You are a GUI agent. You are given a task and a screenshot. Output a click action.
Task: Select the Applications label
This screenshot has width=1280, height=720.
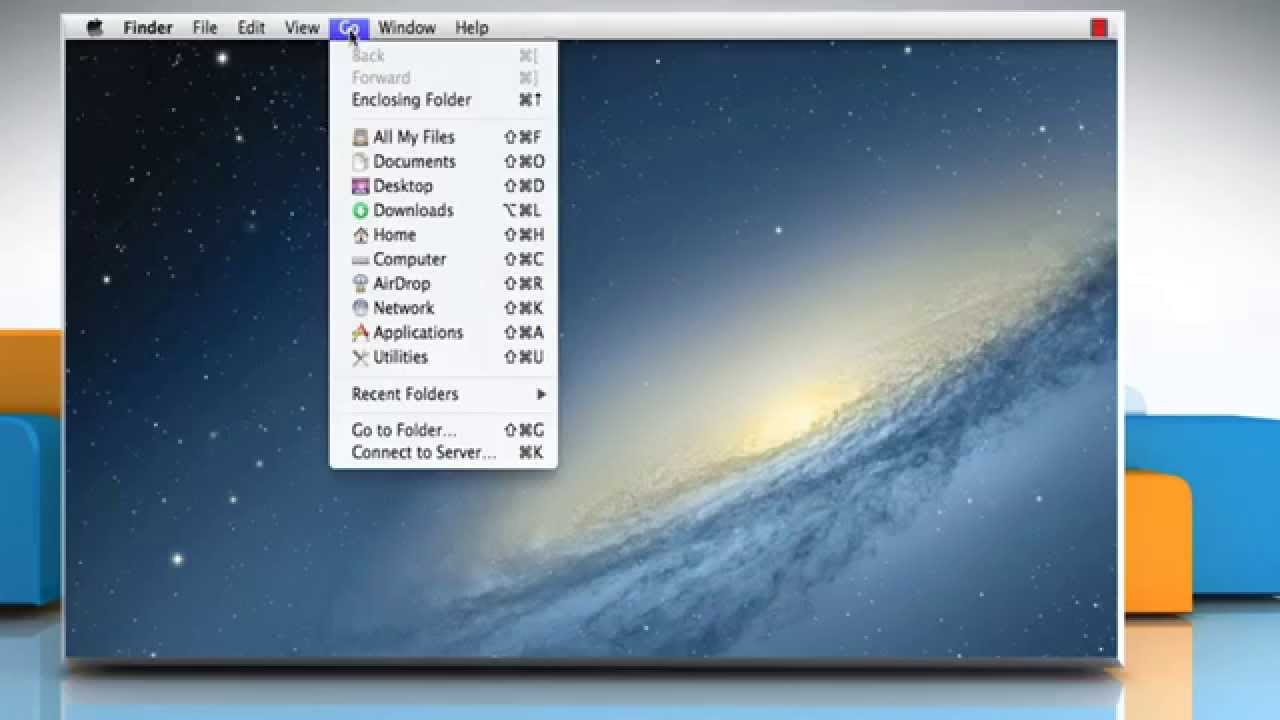(418, 333)
